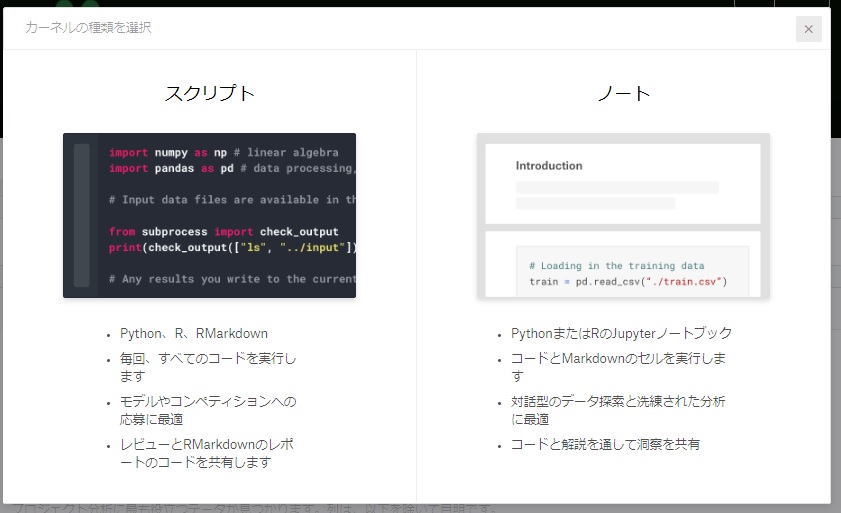Select the ノート notebook preview thumbnail

click(623, 215)
